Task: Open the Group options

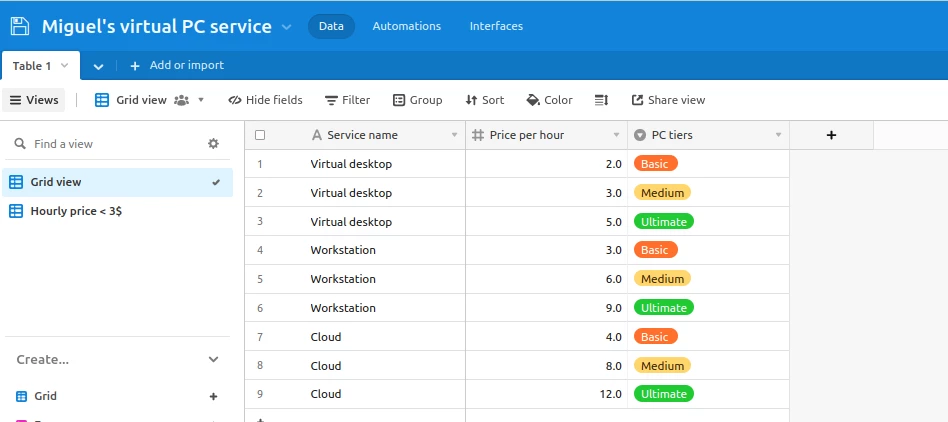Action: [418, 100]
